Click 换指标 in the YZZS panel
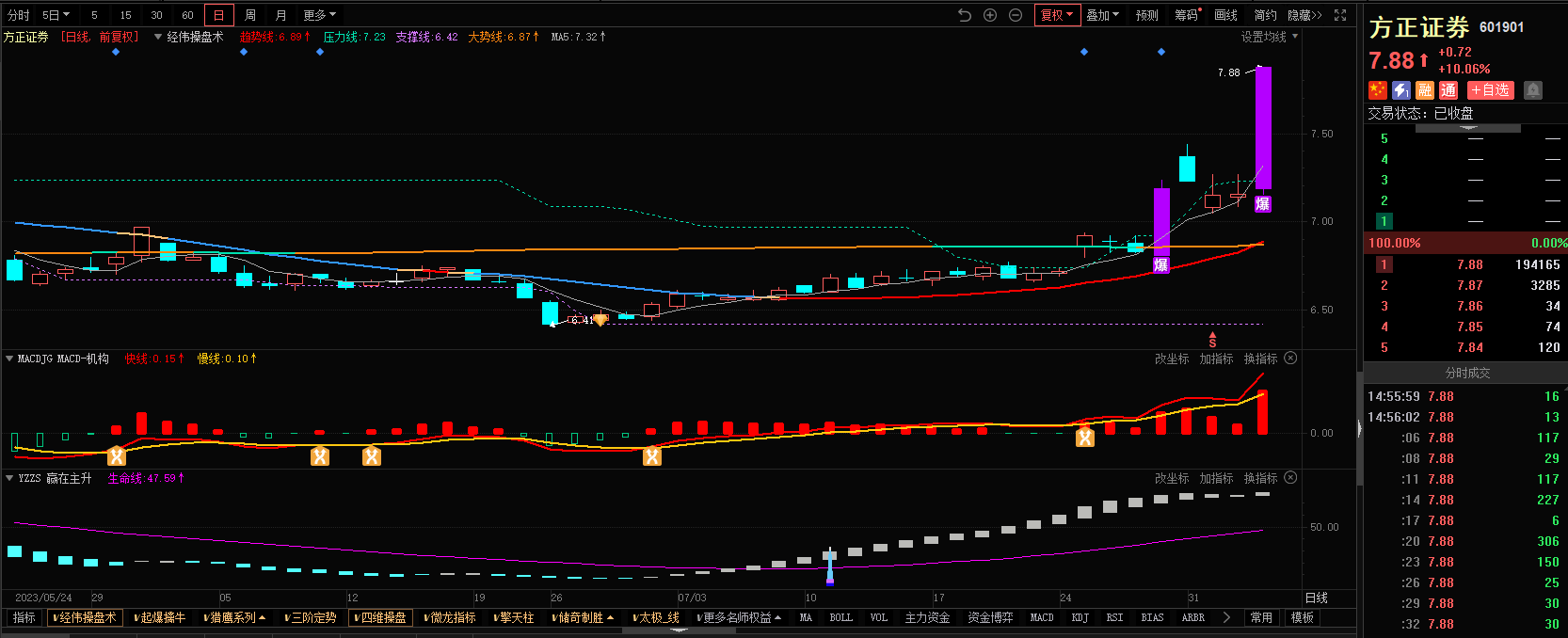 [1260, 478]
